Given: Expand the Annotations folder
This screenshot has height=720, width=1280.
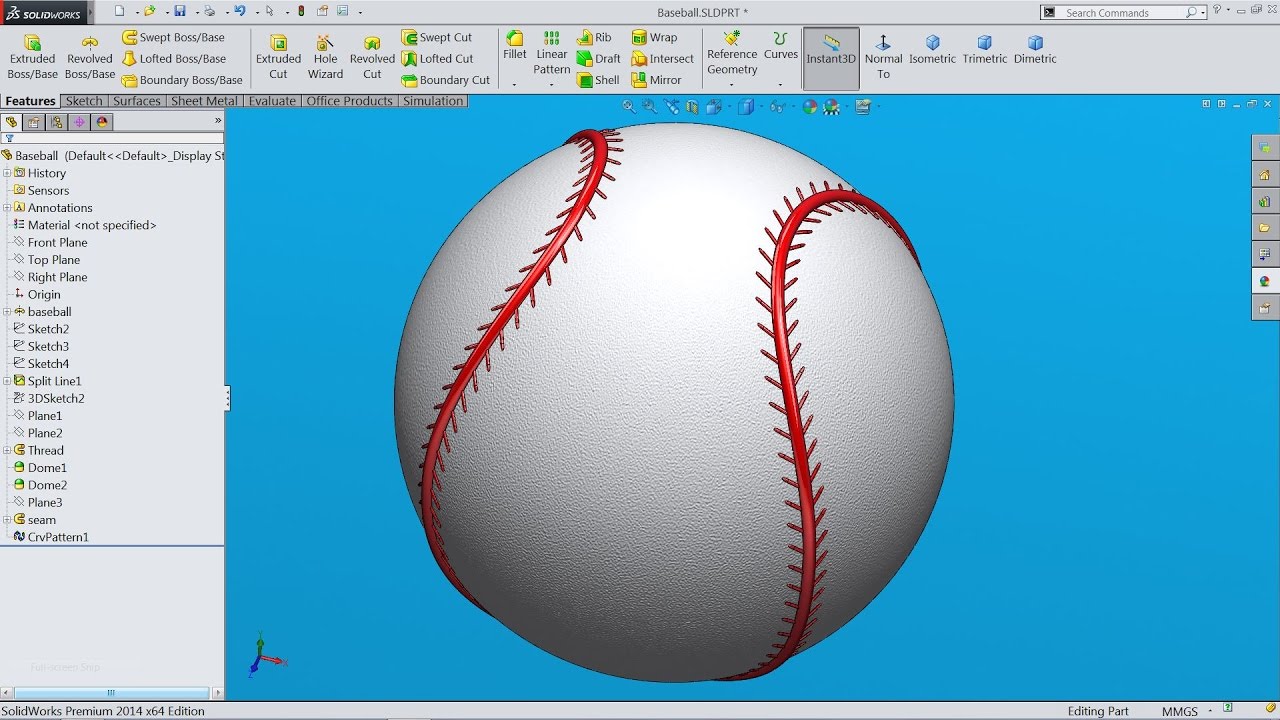Looking at the screenshot, I should [x=7, y=208].
